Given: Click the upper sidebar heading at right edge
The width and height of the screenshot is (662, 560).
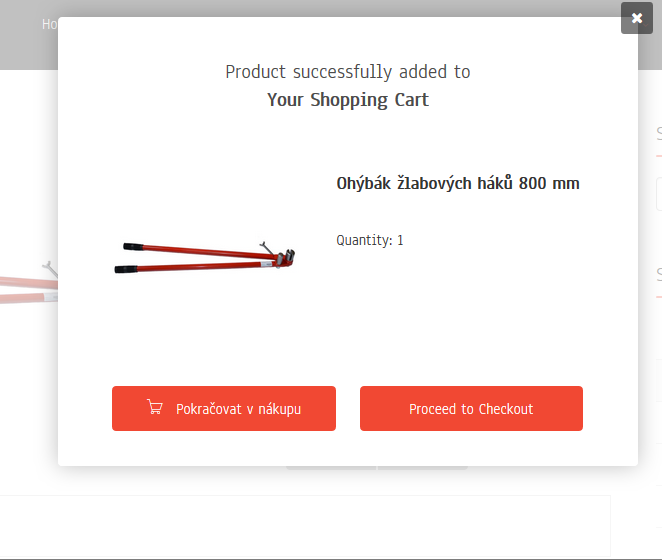Looking at the screenshot, I should 658,133.
